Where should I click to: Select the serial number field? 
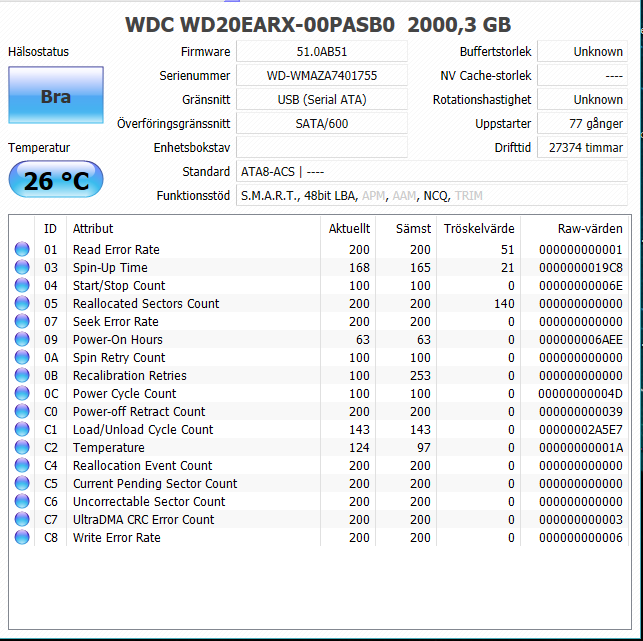pos(322,76)
